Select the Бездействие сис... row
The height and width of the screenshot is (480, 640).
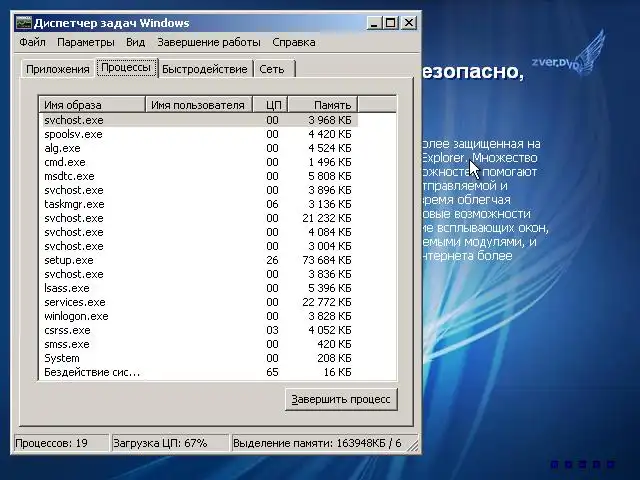(200, 372)
